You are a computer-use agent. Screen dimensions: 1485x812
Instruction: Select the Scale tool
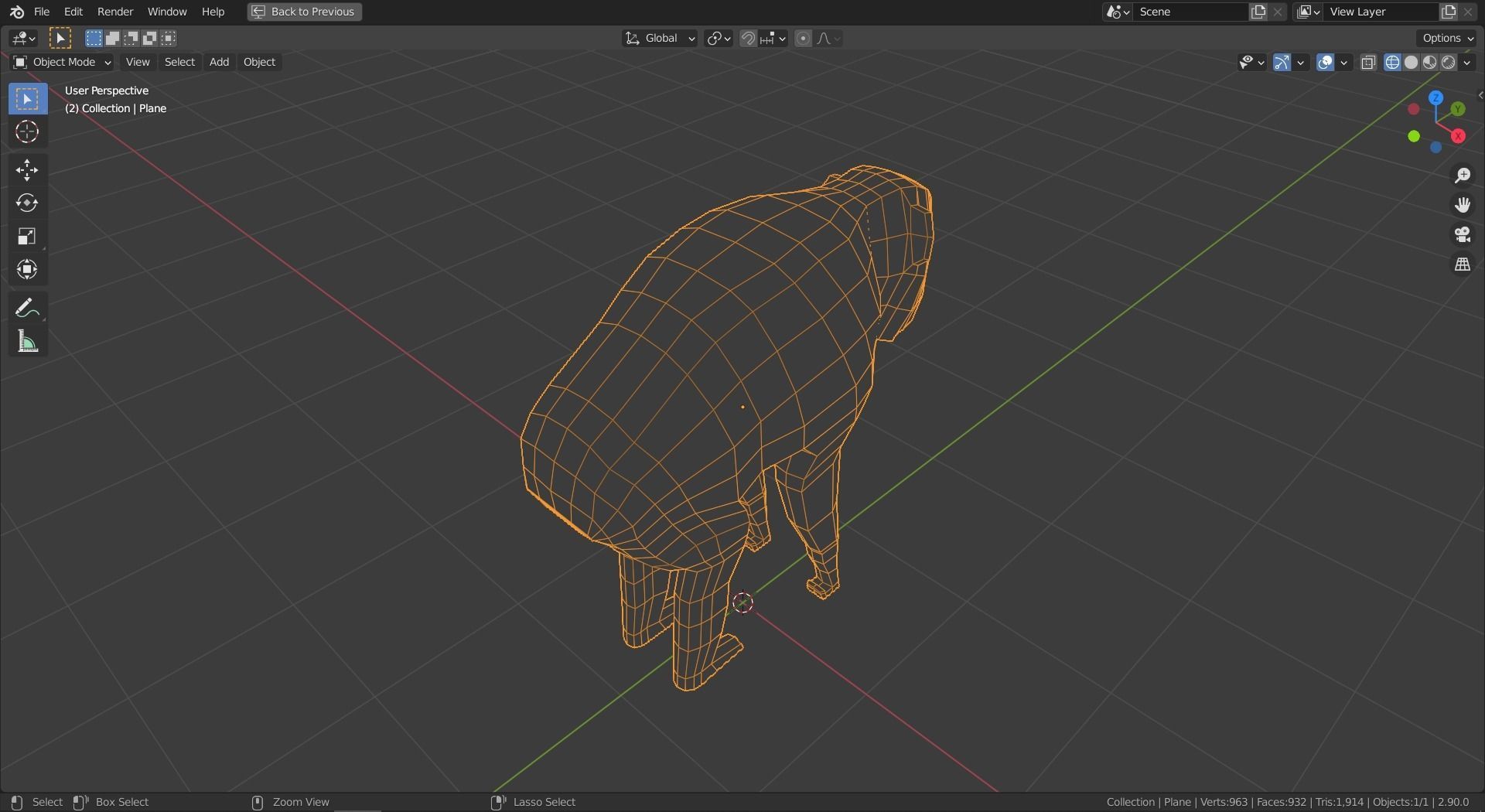tap(27, 236)
